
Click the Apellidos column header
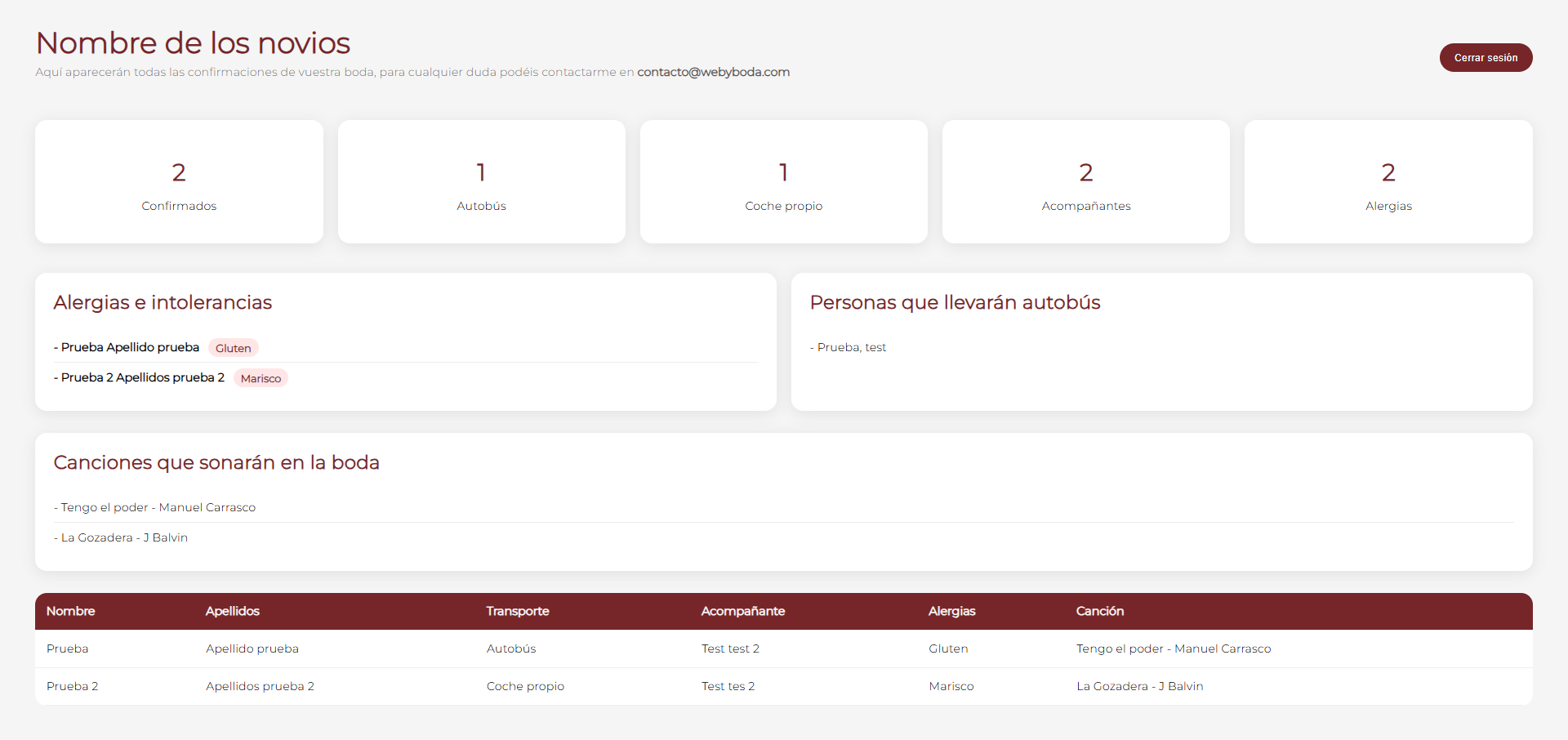(233, 611)
